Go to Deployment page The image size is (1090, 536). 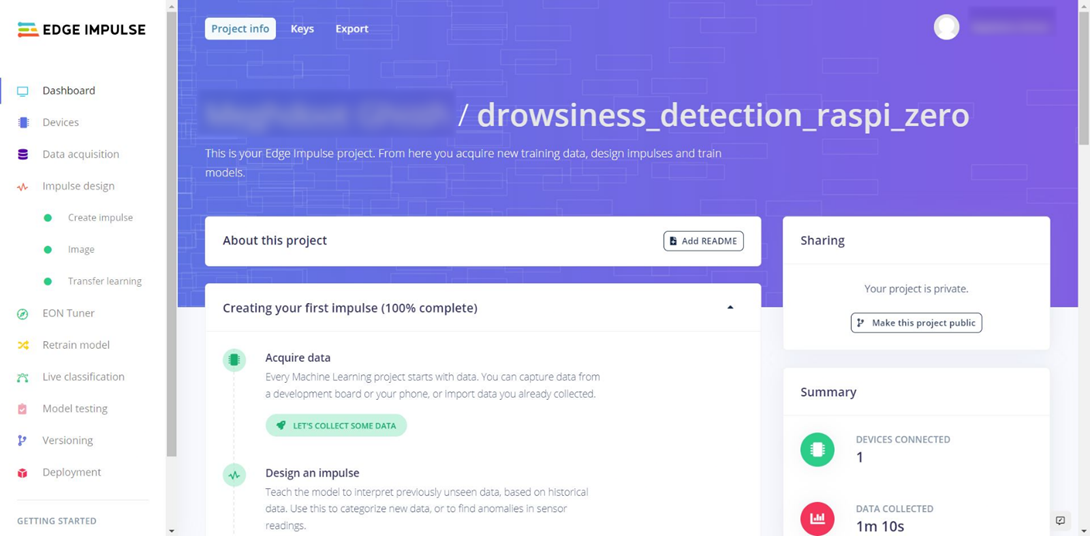click(x=72, y=472)
